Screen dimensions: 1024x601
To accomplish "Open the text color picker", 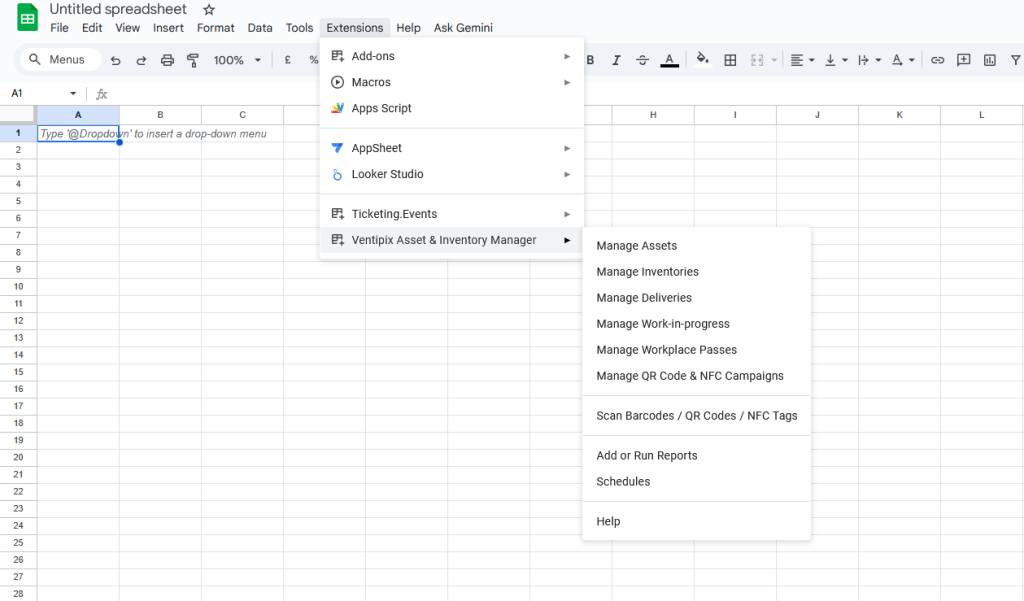I will 669,60.
